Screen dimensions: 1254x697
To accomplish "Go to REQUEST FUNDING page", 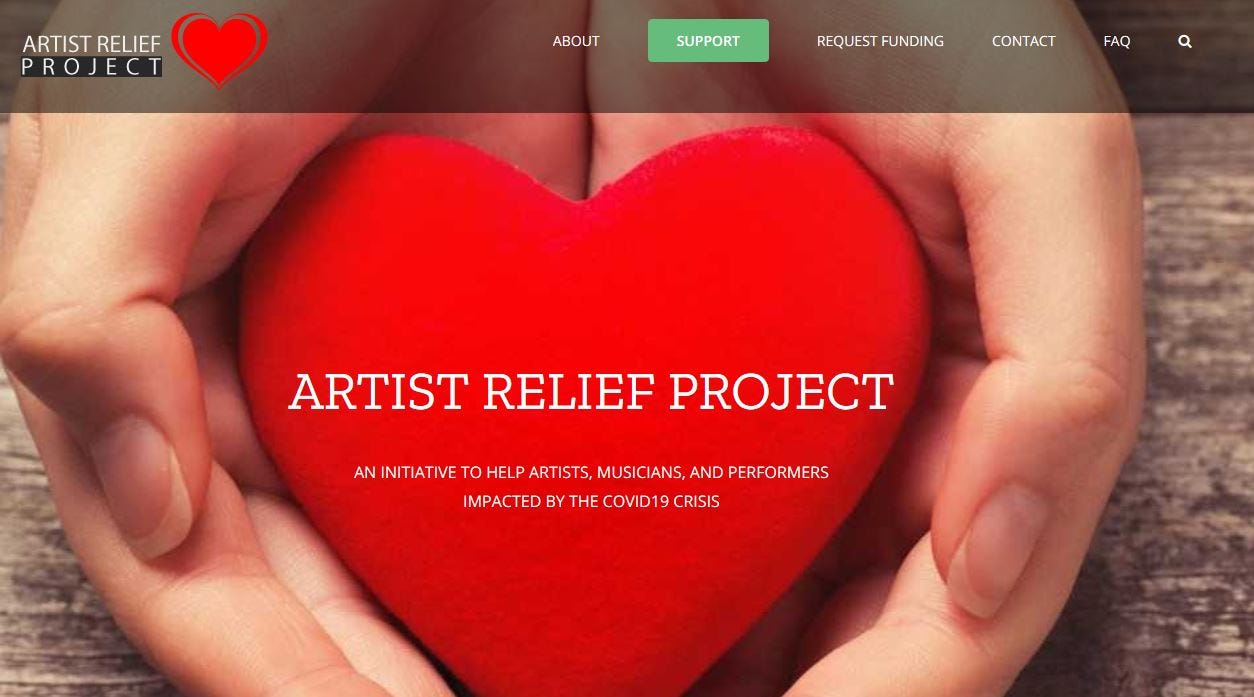I will point(880,41).
